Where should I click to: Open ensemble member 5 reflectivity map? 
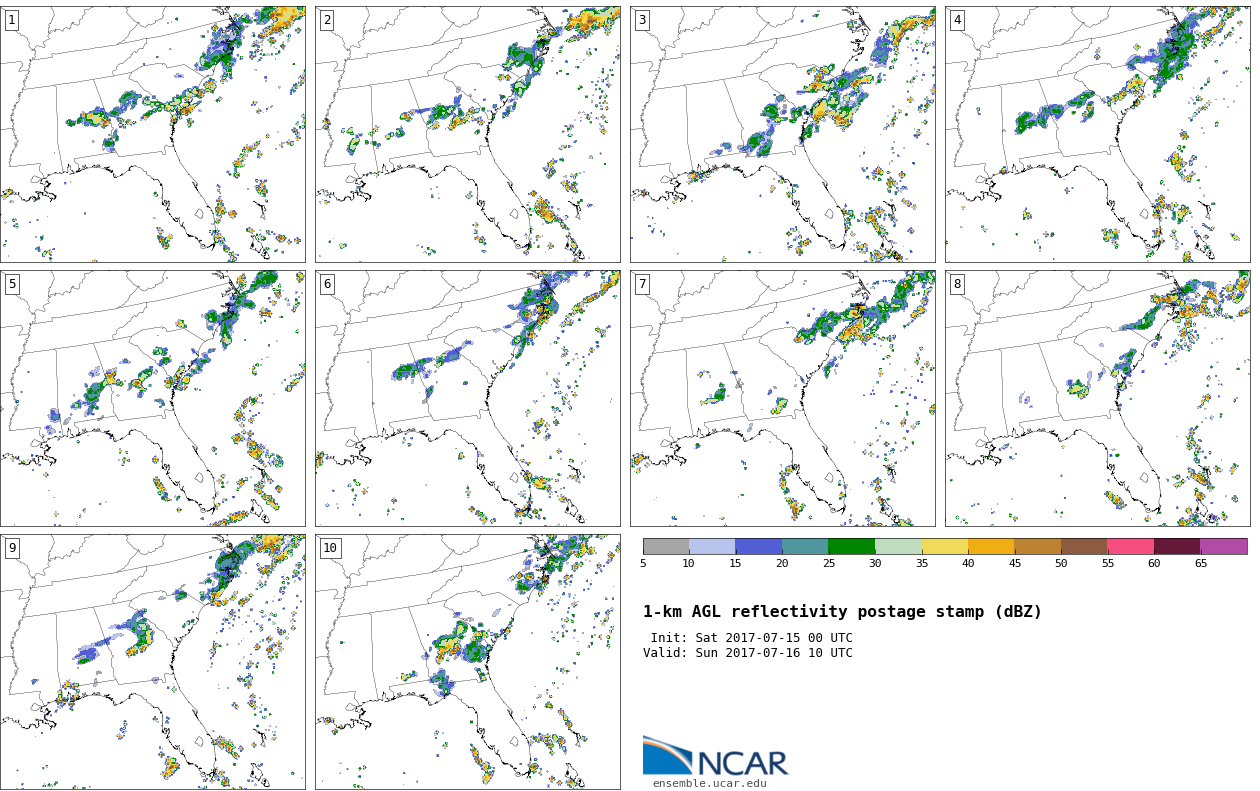tap(153, 398)
